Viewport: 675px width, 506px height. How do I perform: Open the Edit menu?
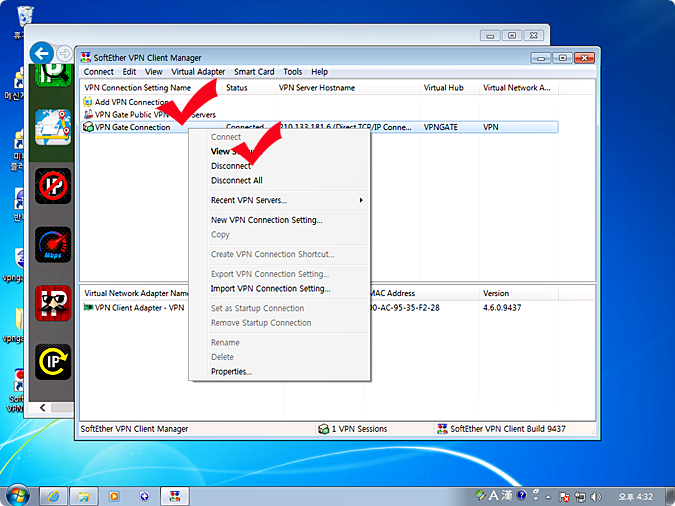[129, 72]
